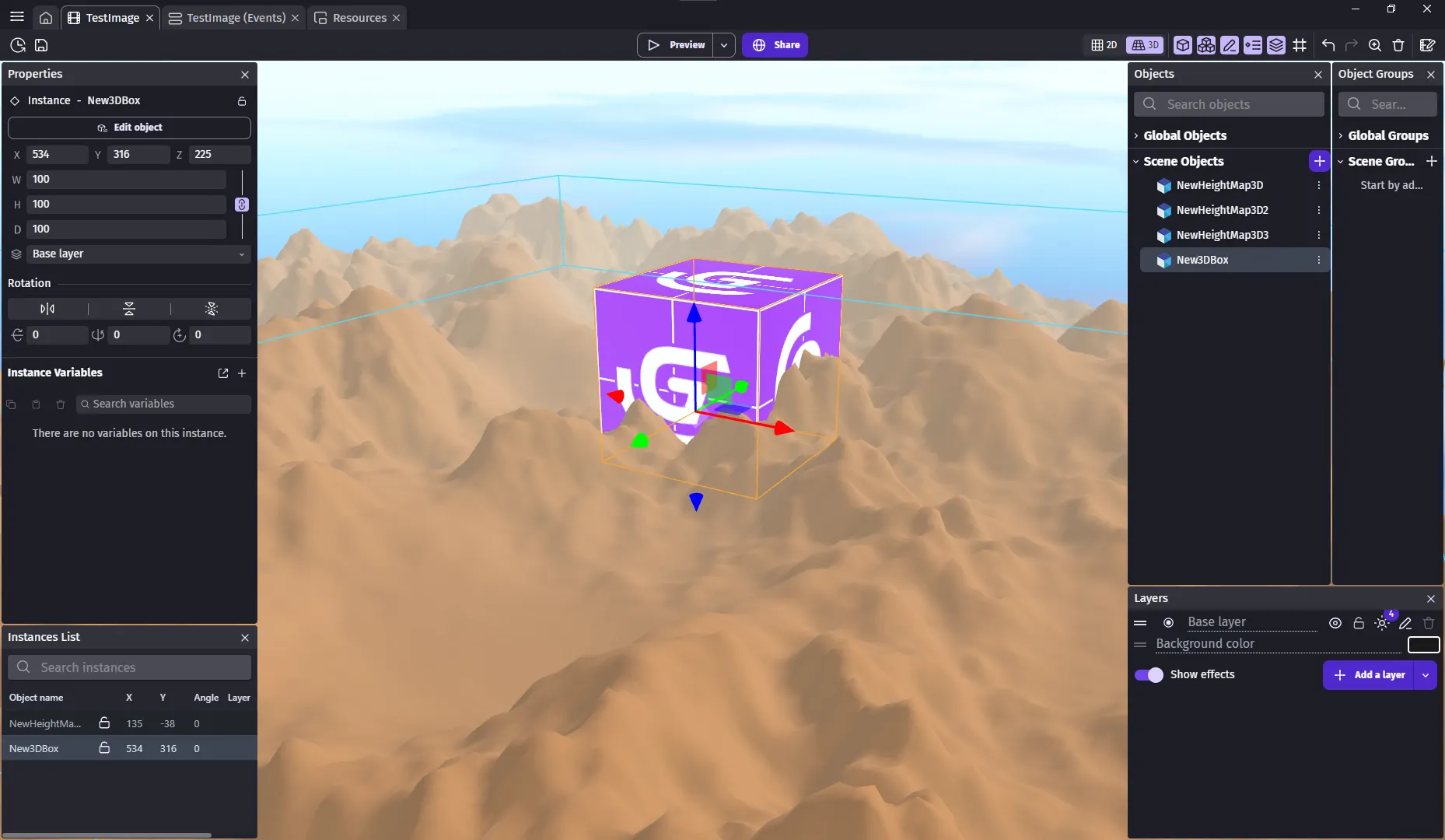Toggle lock on New3DBox instance properties
The width and height of the screenshot is (1445, 840).
pos(242,101)
